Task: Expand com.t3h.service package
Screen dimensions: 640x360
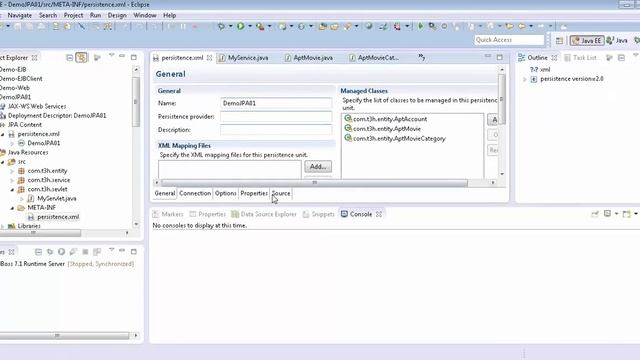Action: 12,180
